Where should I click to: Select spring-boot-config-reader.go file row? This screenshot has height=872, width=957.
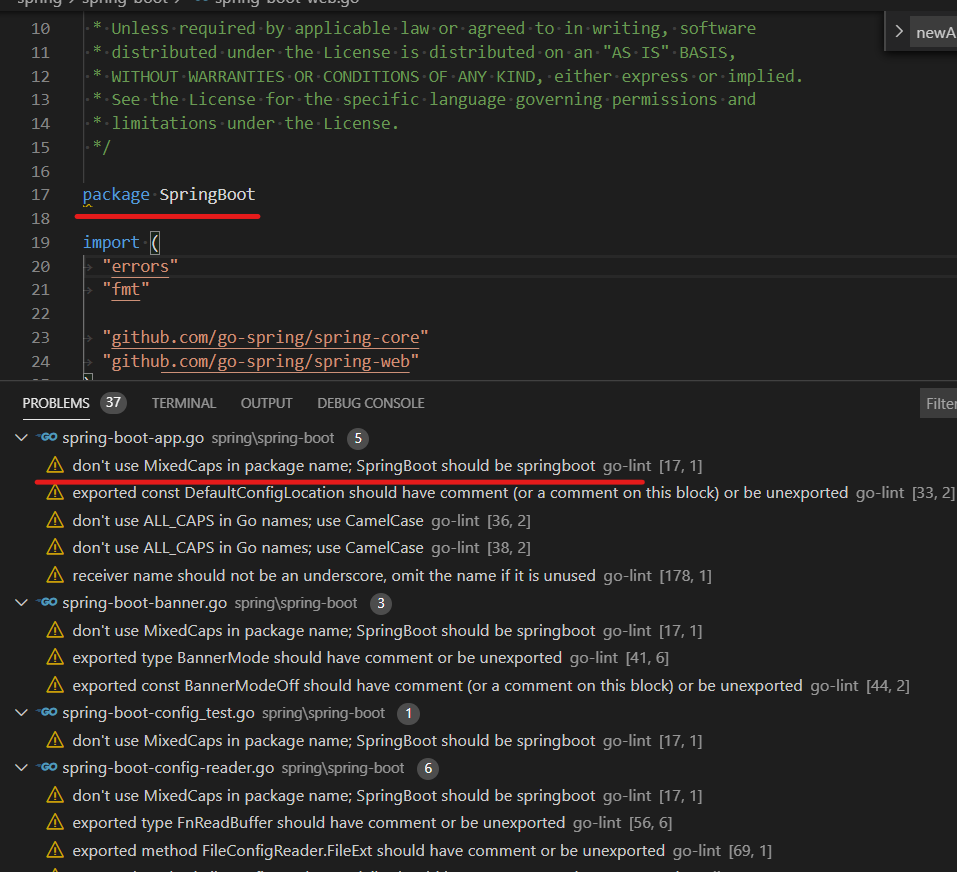point(478,768)
